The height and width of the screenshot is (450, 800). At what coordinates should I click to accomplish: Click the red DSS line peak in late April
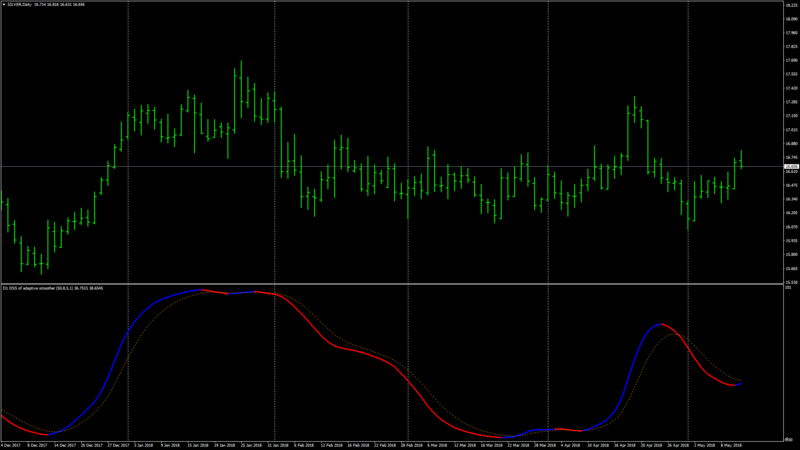(662, 324)
